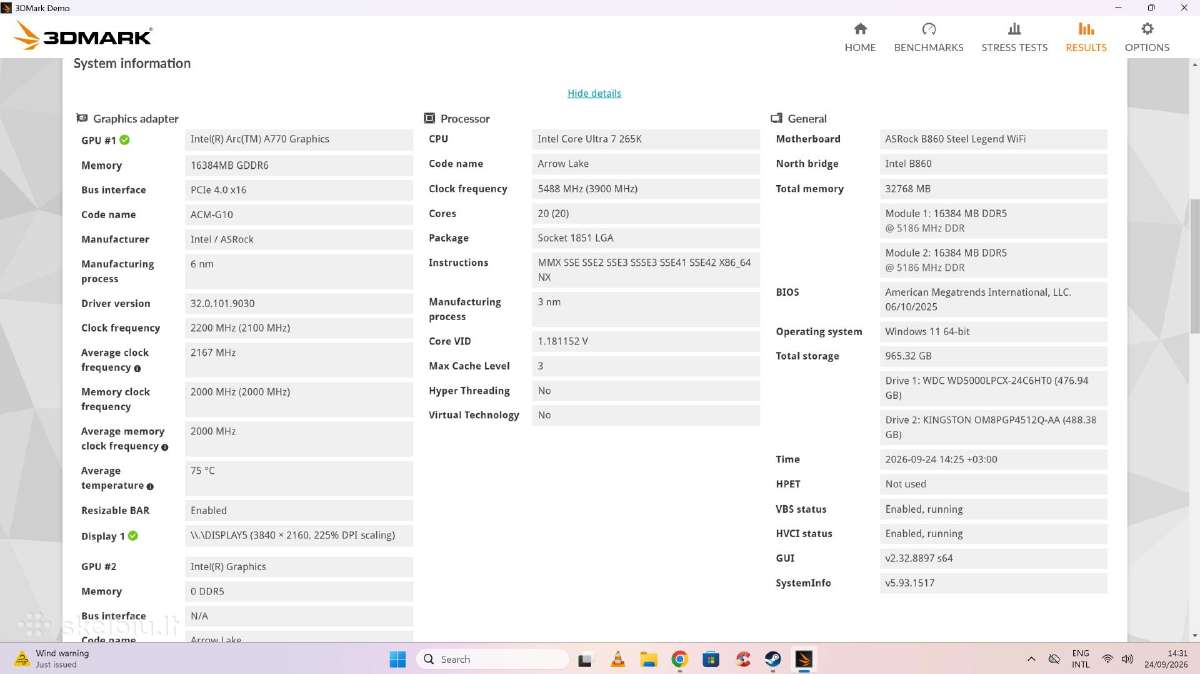Image resolution: width=1200 pixels, height=674 pixels.
Task: Open the Windows Start menu
Action: (398, 659)
